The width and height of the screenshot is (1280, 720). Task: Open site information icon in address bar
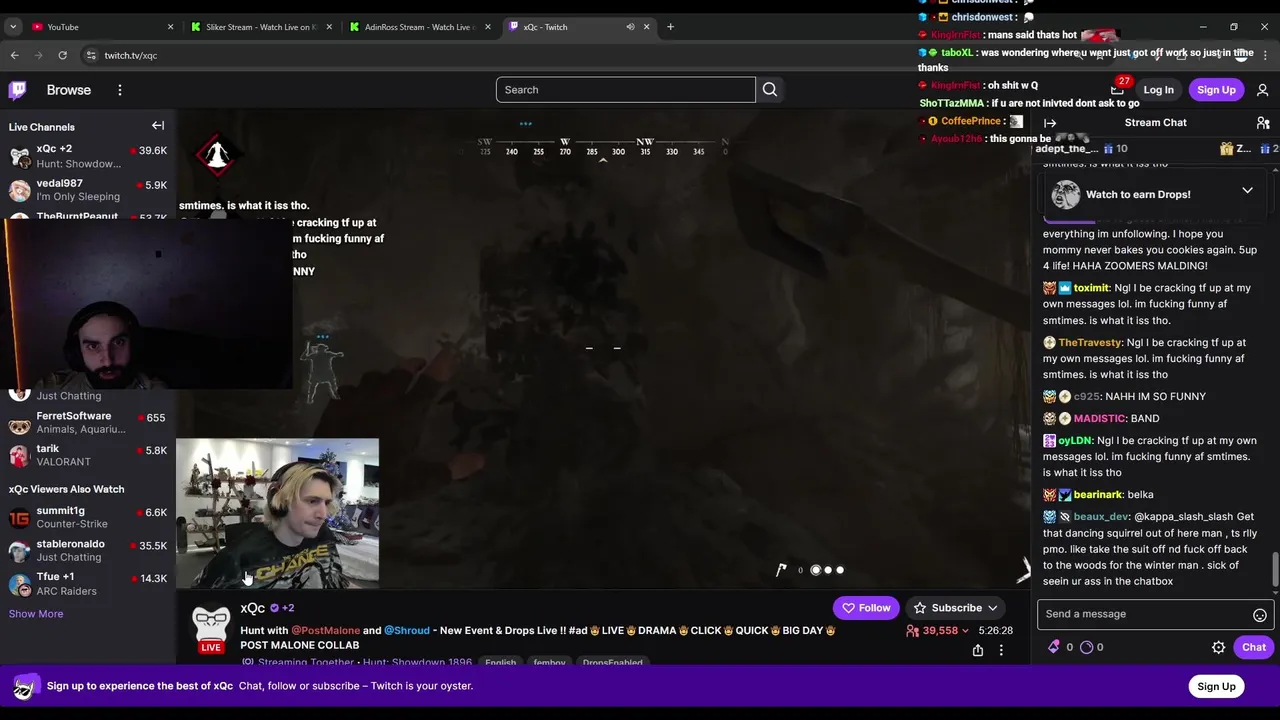91,55
